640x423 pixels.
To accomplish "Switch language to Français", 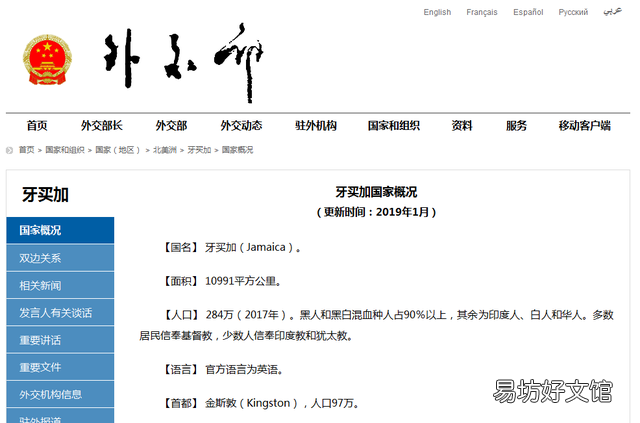I will click(x=482, y=12).
